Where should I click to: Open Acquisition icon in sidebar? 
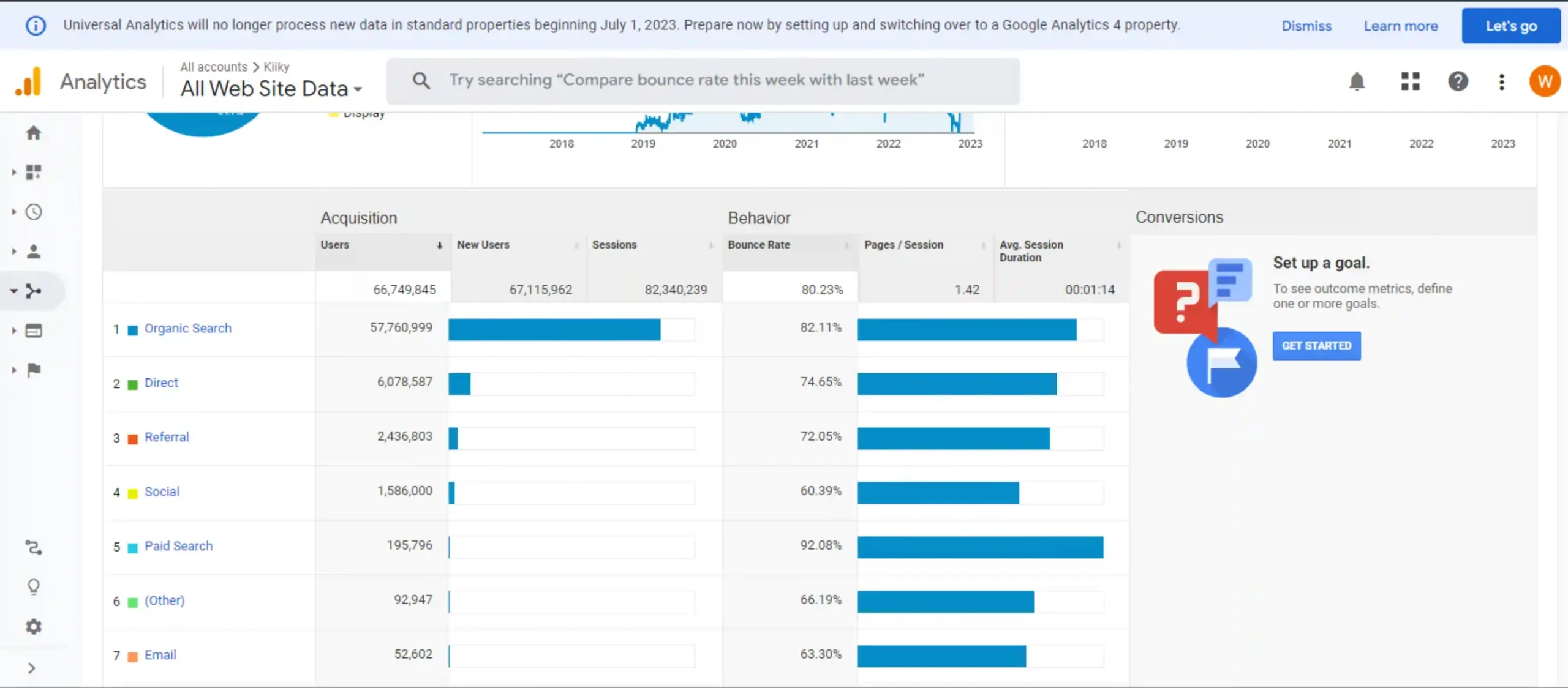[34, 291]
